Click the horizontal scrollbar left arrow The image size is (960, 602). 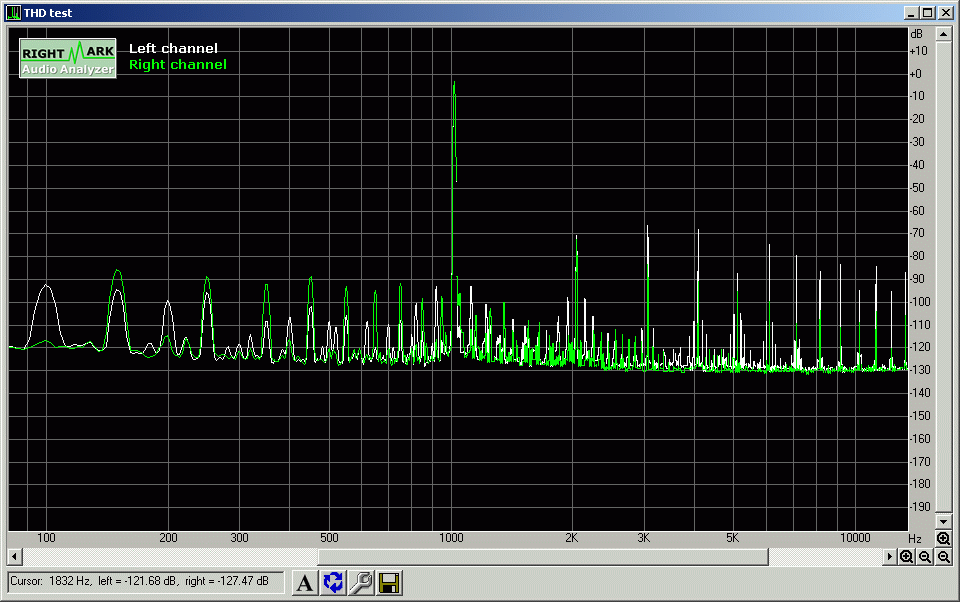15,557
